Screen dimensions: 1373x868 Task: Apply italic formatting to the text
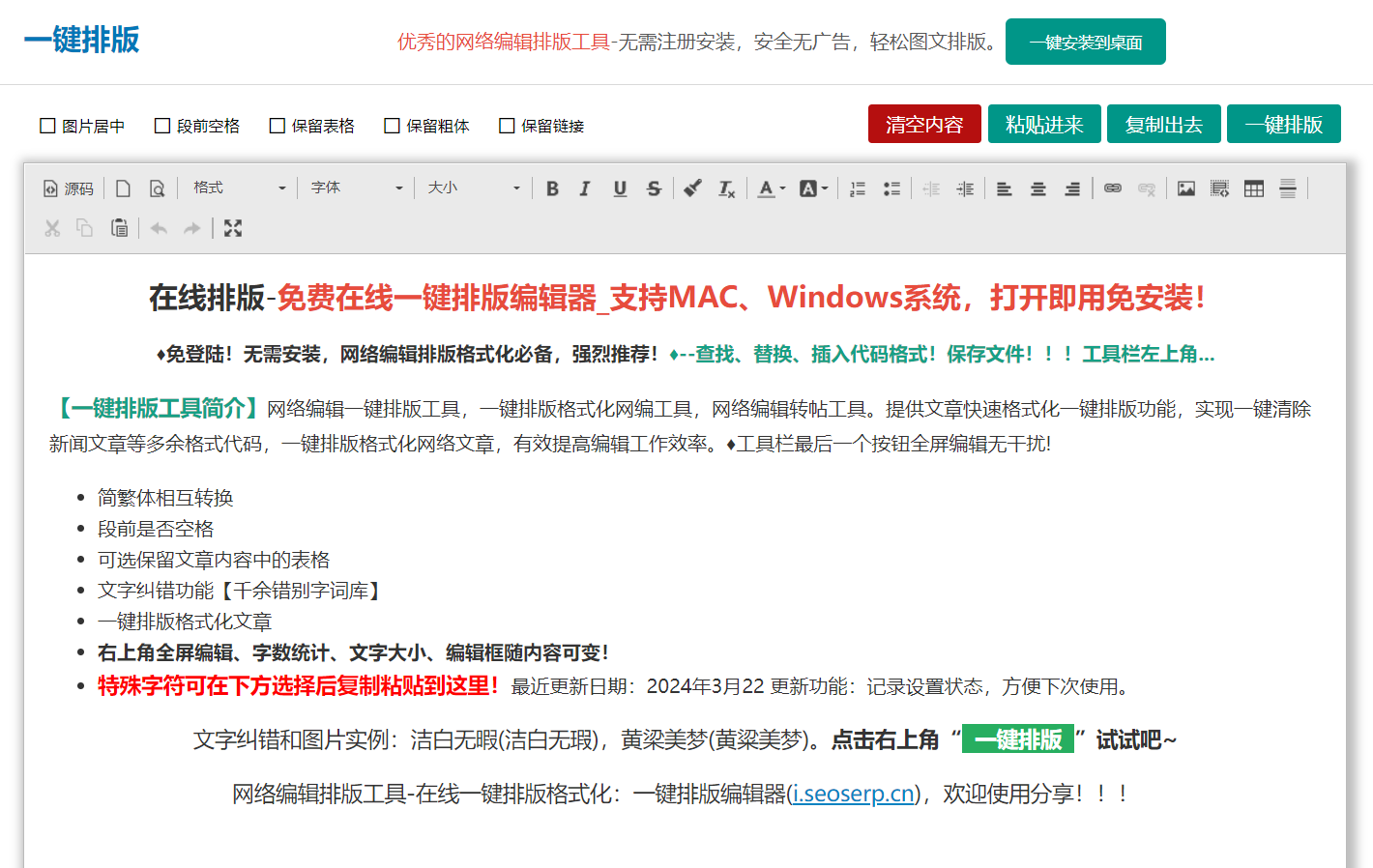(585, 188)
